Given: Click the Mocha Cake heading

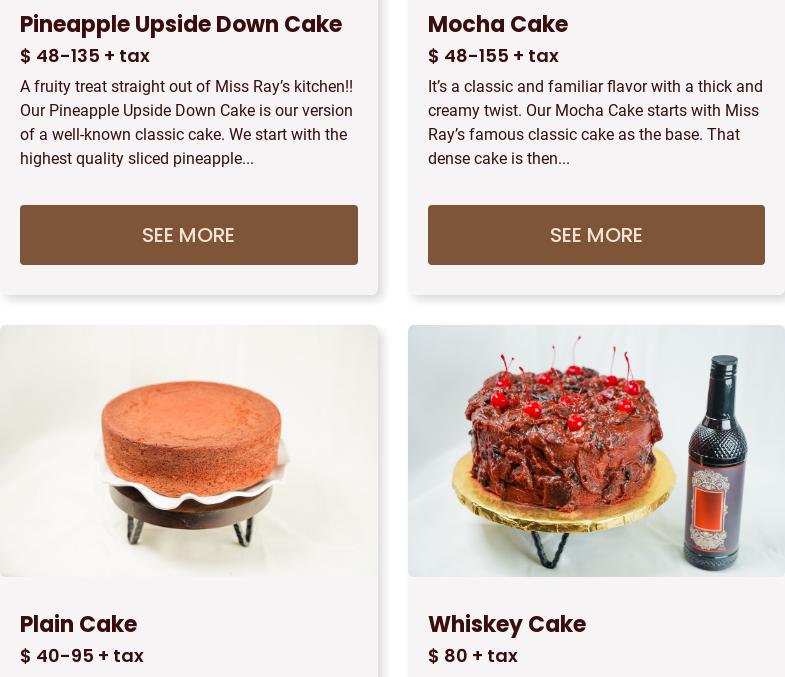Looking at the screenshot, I should point(498,24).
